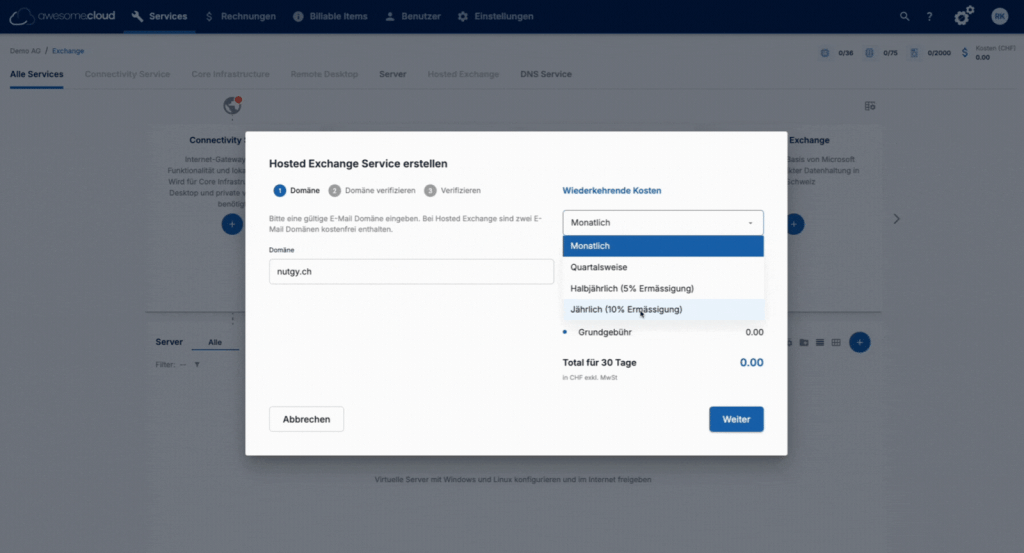Collapse the Monatlich billing period combo box

pos(663,223)
